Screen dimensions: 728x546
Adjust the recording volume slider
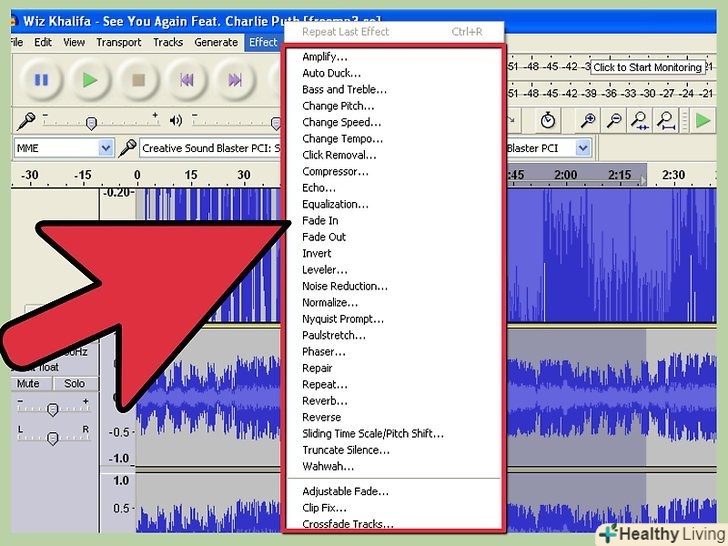91,123
